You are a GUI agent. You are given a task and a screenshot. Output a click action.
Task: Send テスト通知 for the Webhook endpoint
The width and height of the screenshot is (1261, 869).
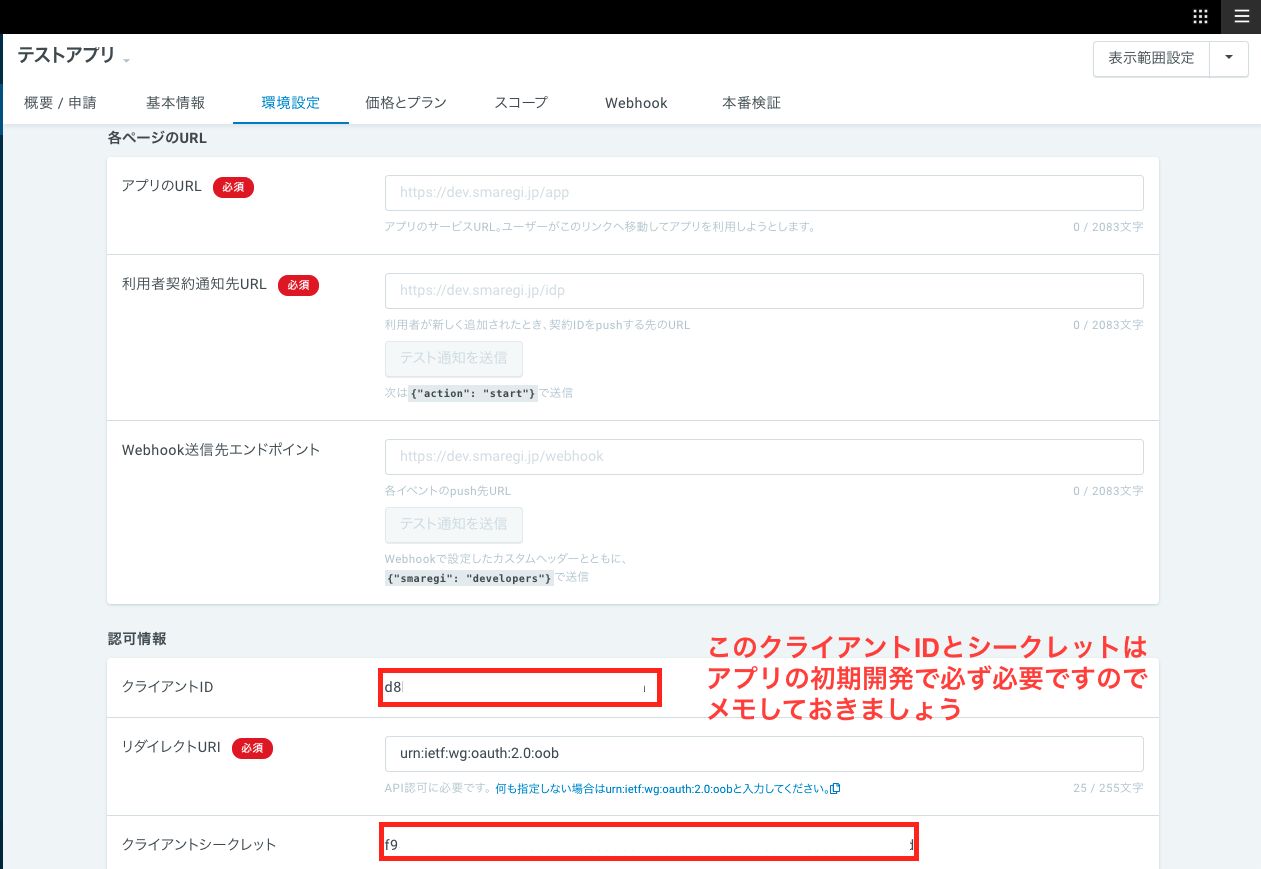[x=453, y=525]
